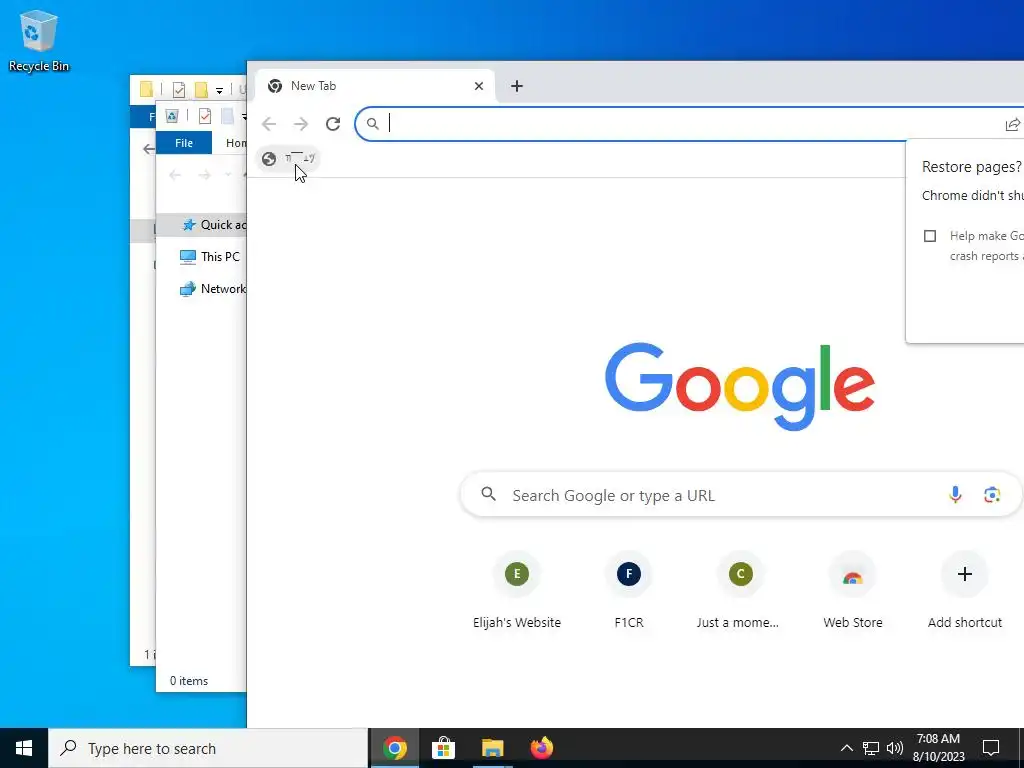Screen dimensions: 1024x768
Task: Click the Restore pages? heading
Action: point(972,167)
